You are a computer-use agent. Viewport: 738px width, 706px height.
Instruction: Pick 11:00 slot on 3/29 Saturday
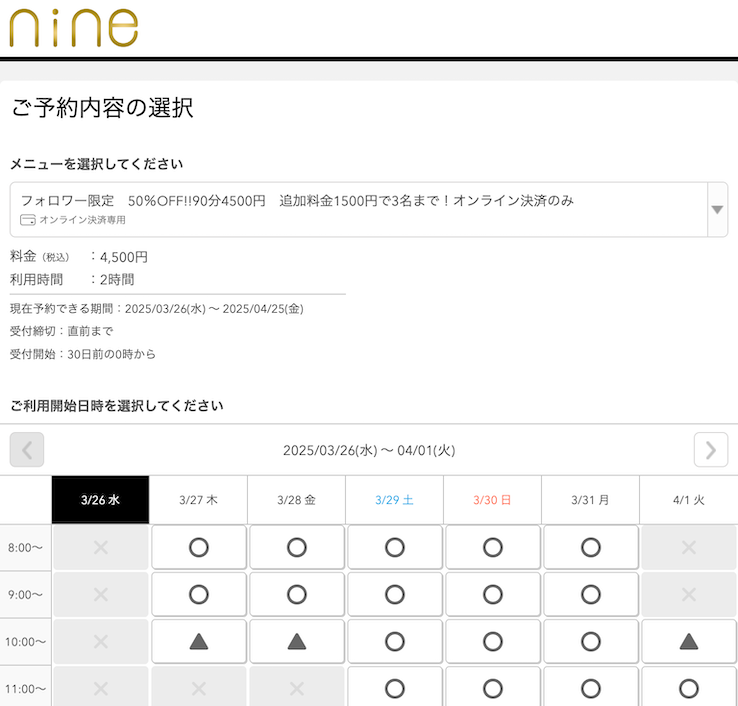tap(394, 687)
